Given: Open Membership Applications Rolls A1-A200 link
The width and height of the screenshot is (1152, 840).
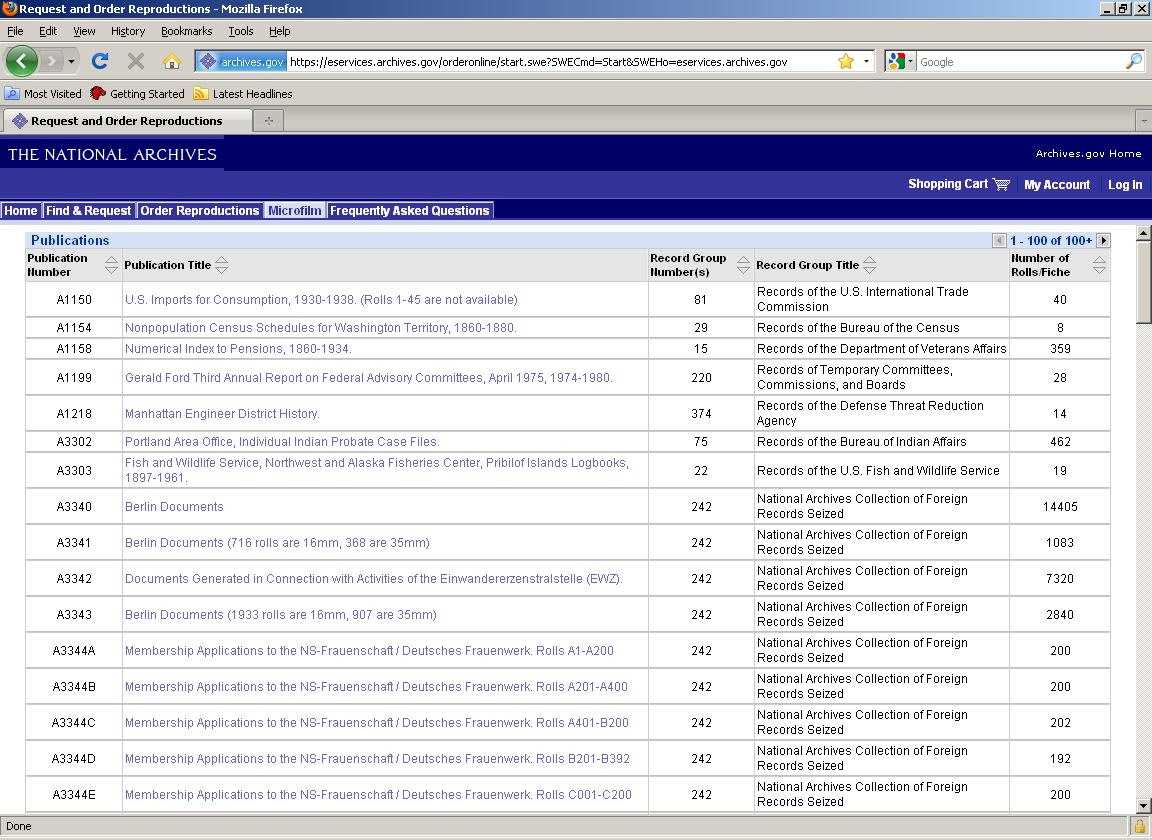Looking at the screenshot, I should pyautogui.click(x=369, y=650).
